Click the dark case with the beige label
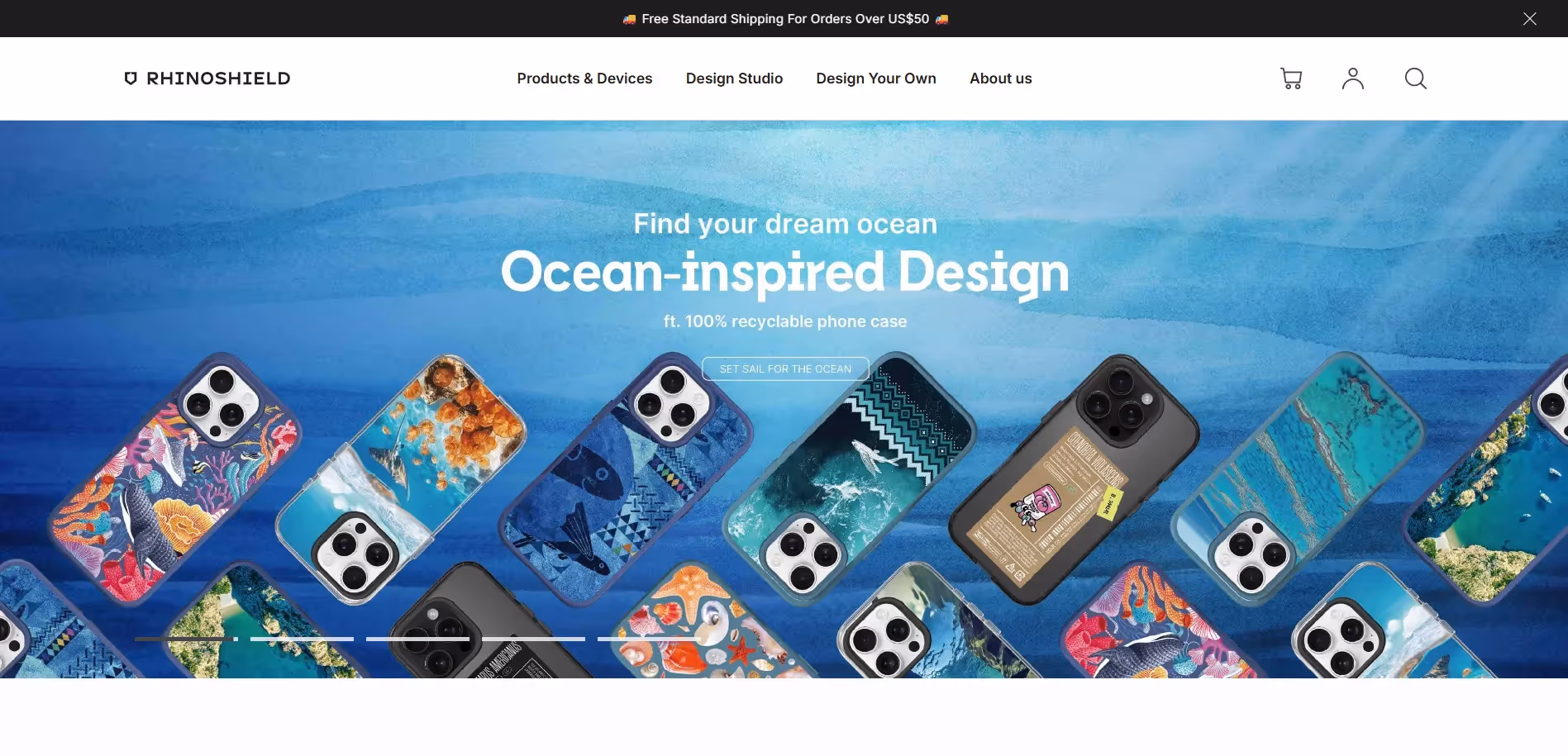 tap(1075, 479)
